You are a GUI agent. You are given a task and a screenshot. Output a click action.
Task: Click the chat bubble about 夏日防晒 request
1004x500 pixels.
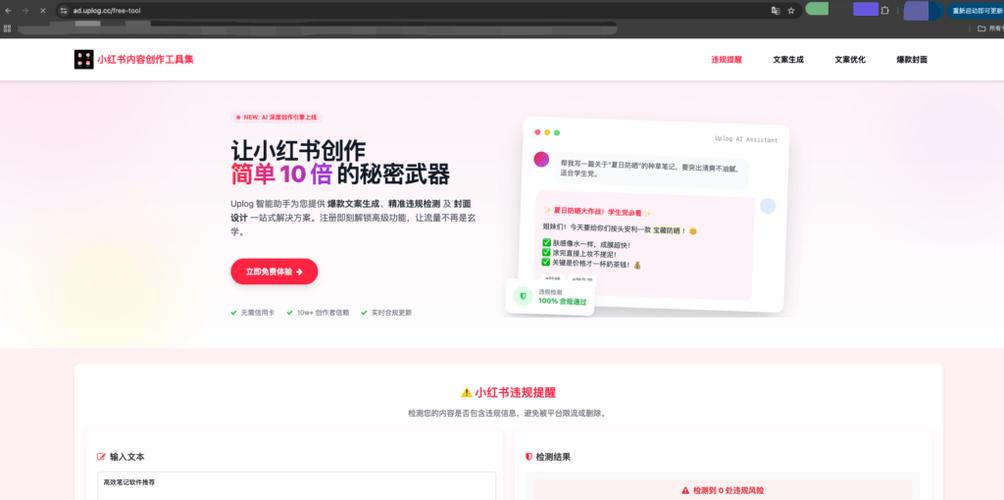(651, 170)
